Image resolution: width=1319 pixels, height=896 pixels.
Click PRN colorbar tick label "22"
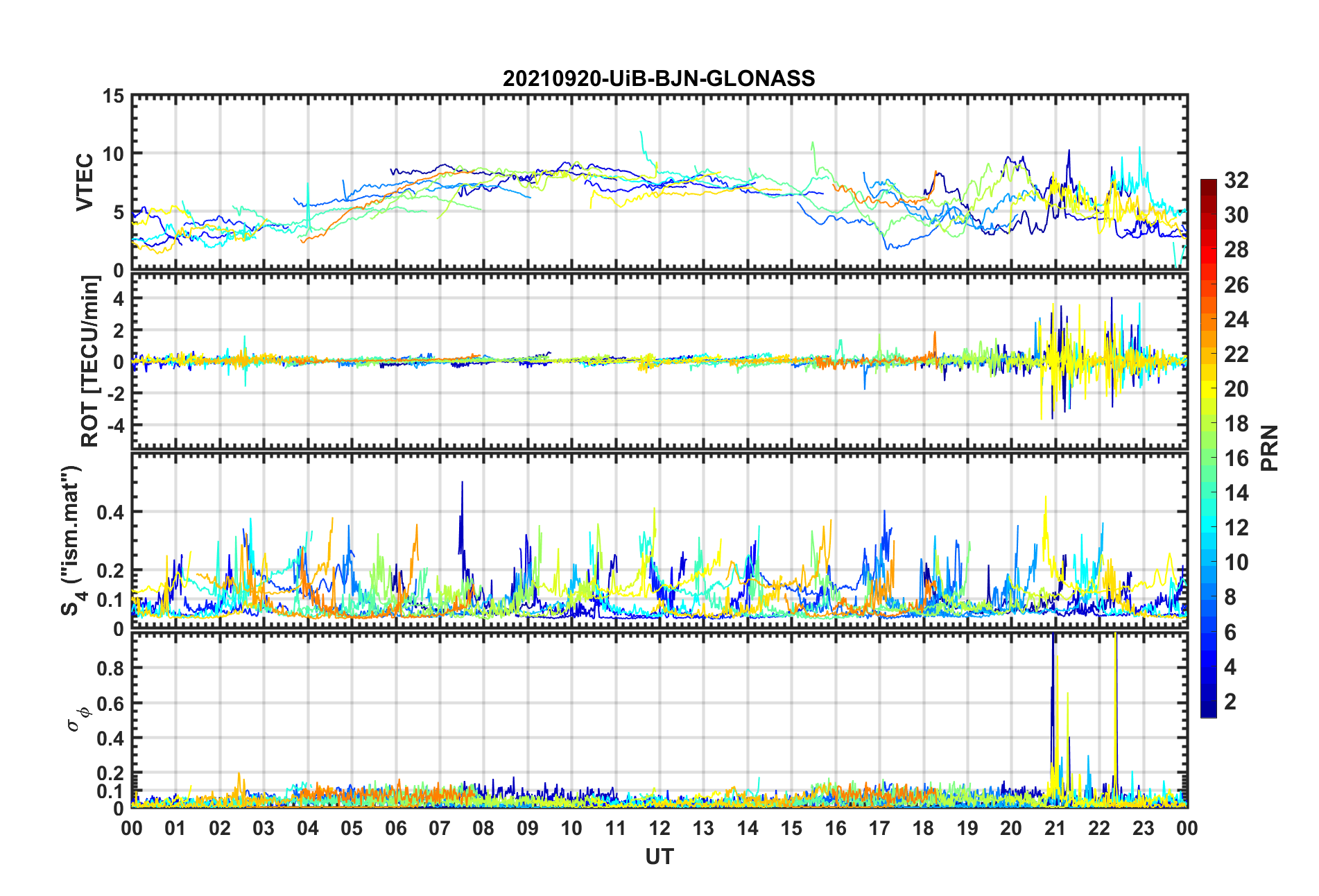pos(1236,354)
